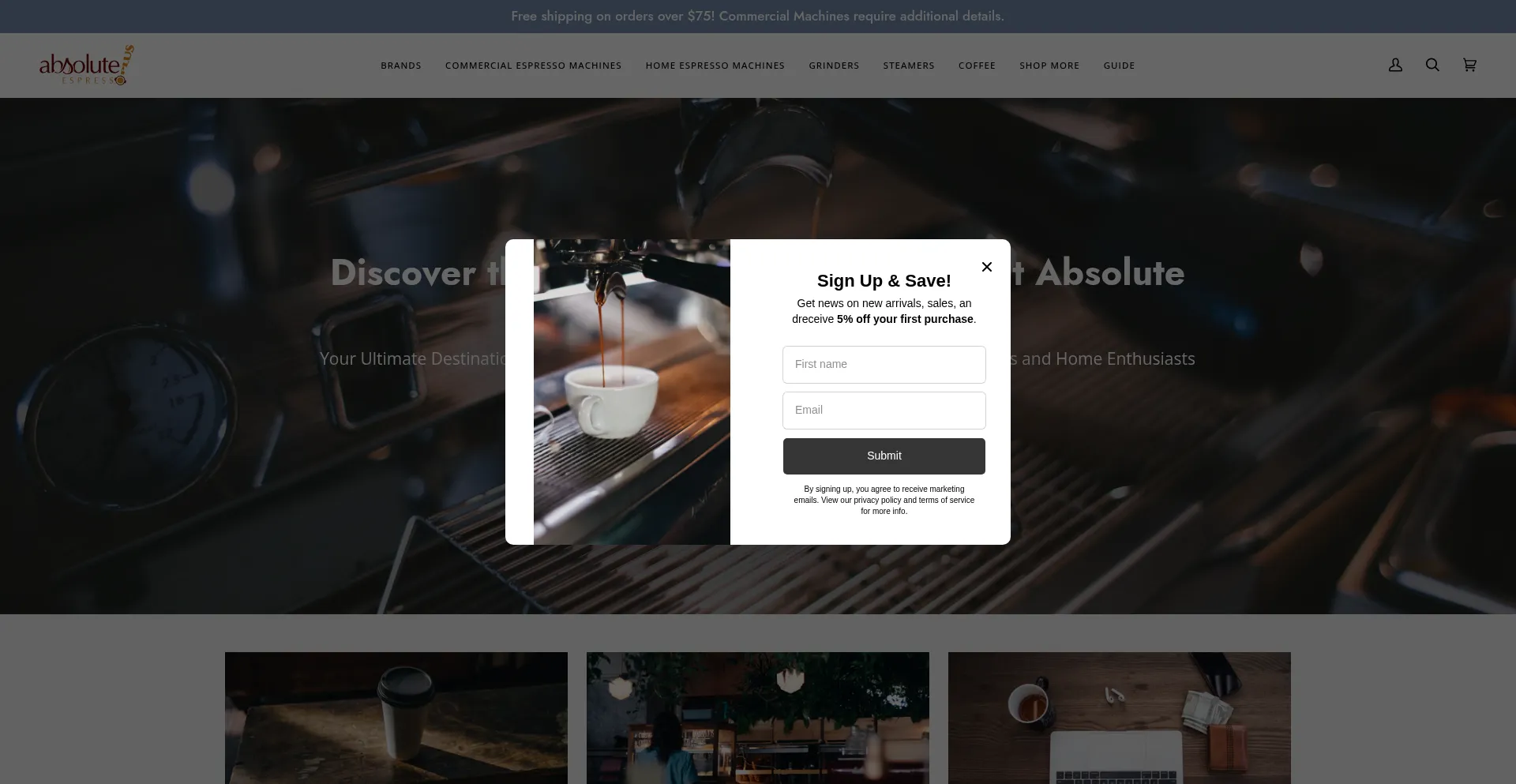Submit the newsletter signup form

coord(884,456)
